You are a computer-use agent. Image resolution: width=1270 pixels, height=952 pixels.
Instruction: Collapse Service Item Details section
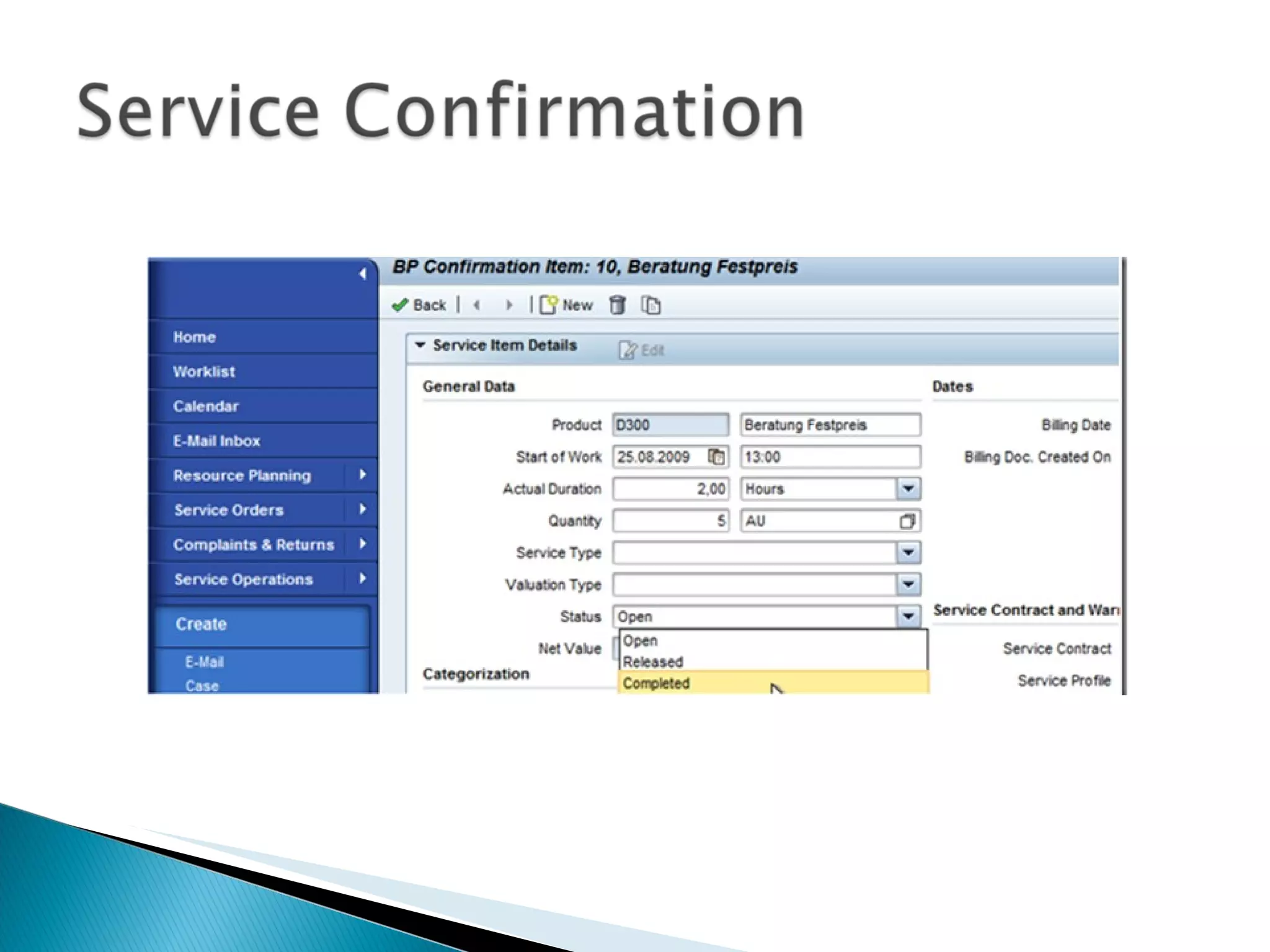pyautogui.click(x=420, y=345)
